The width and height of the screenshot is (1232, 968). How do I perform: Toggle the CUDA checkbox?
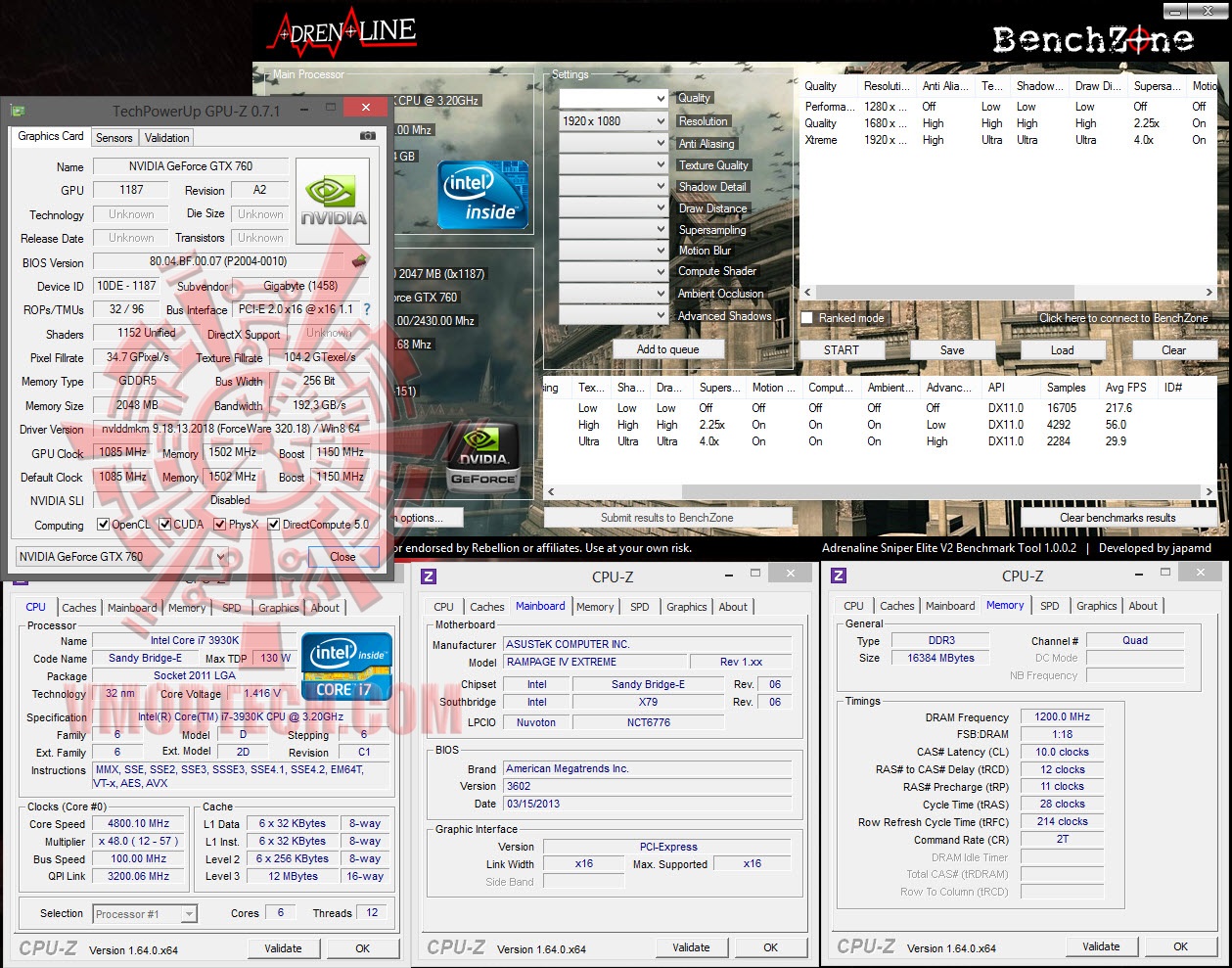[x=165, y=525]
